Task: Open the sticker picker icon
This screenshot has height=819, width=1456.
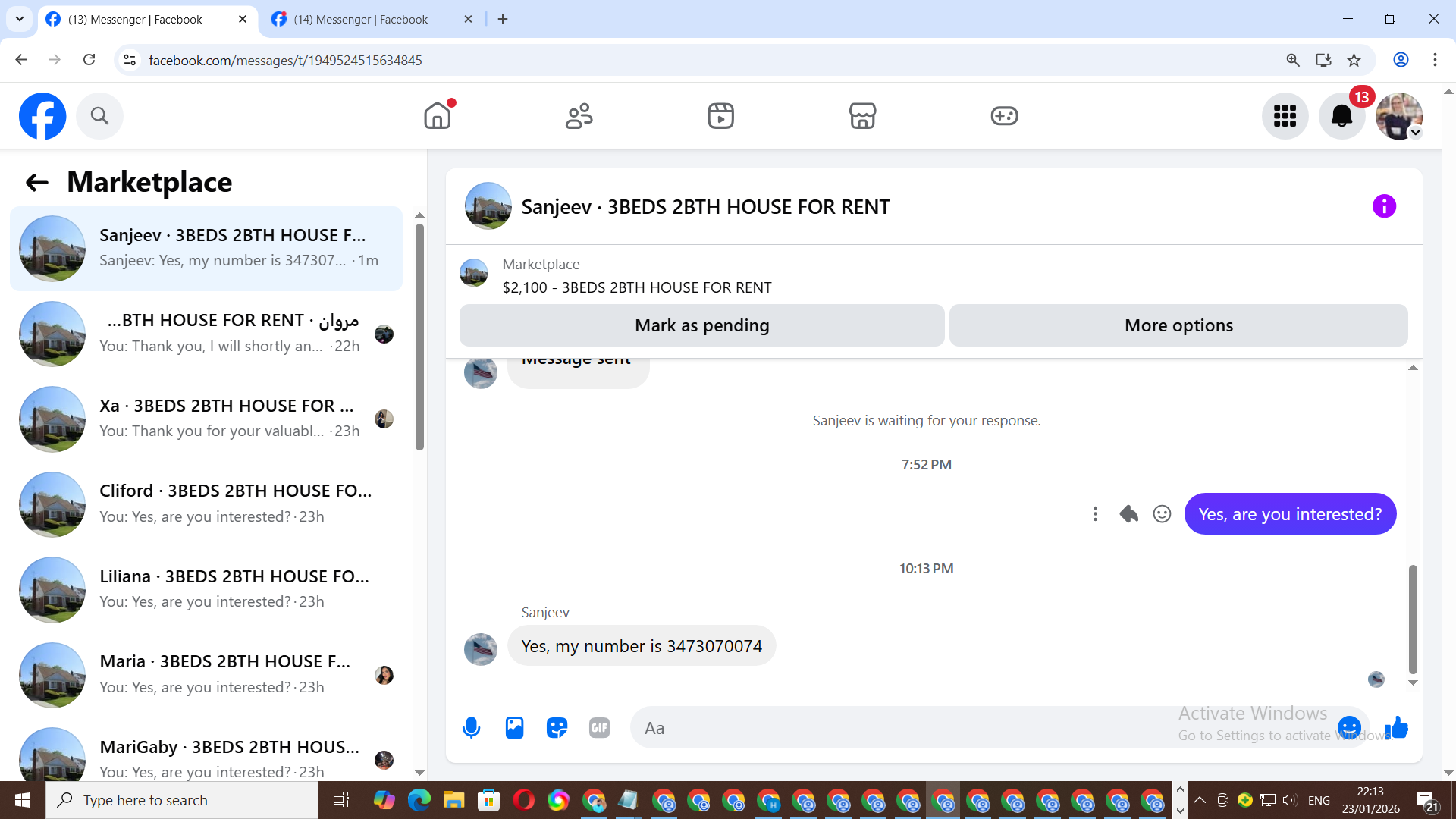Action: 557,728
